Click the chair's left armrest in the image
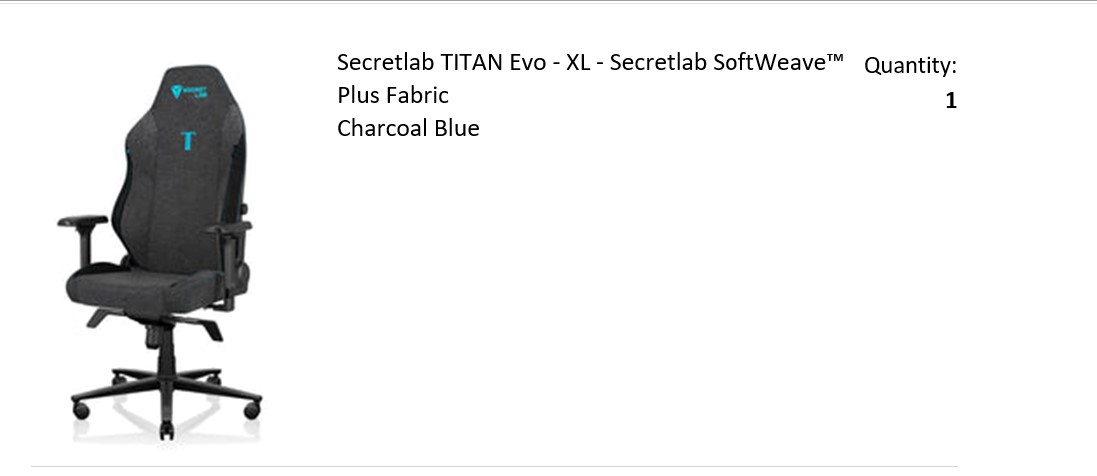The width and height of the screenshot is (1097, 476). (x=82, y=220)
